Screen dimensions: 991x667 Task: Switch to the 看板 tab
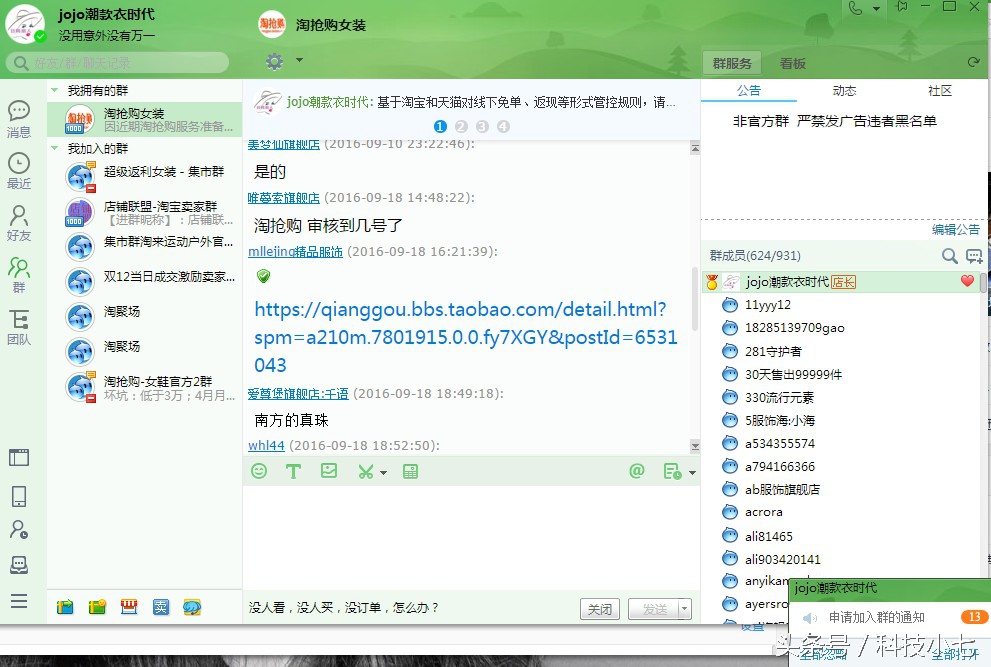pos(790,62)
